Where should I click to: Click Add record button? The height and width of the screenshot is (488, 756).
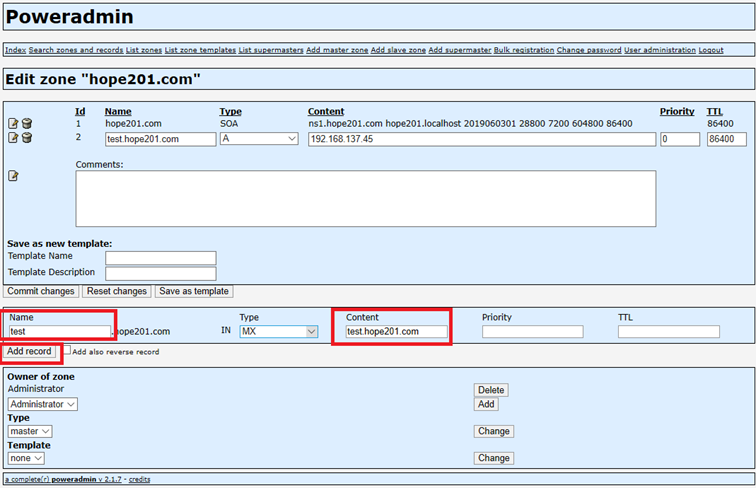click(x=29, y=351)
